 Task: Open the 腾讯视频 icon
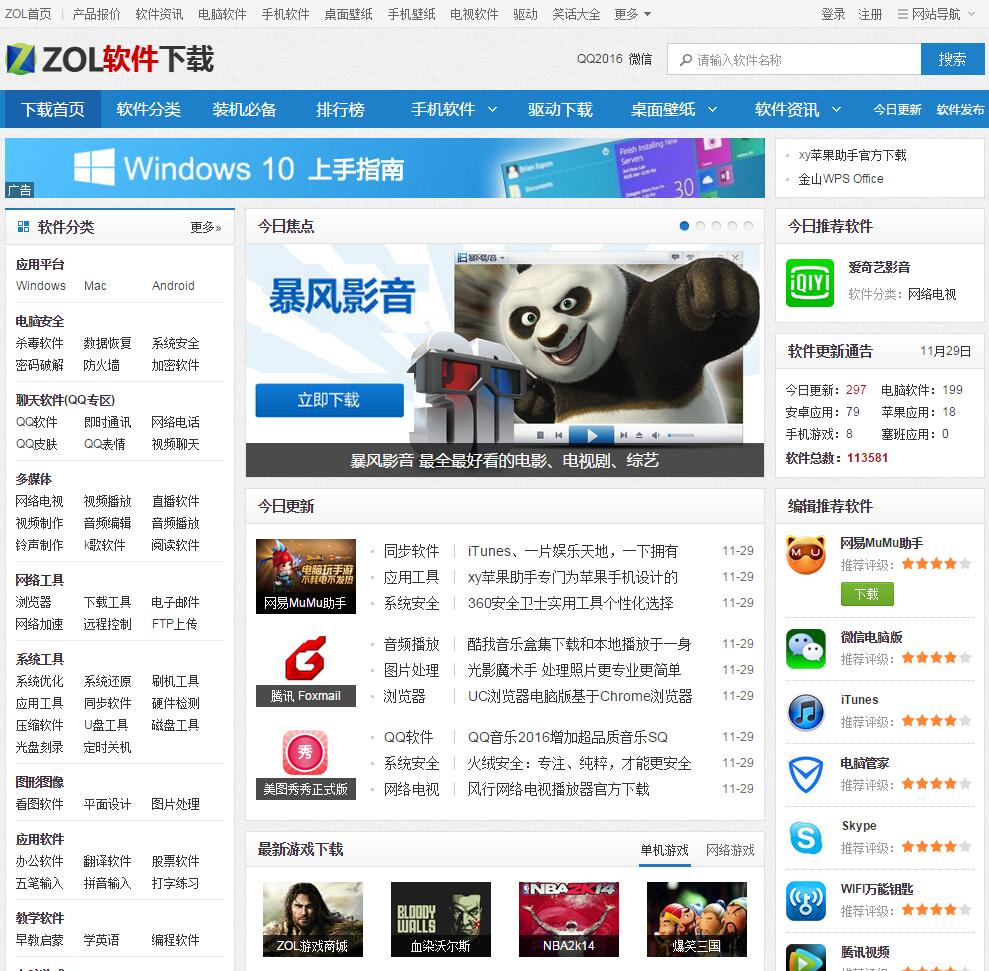tap(806, 957)
